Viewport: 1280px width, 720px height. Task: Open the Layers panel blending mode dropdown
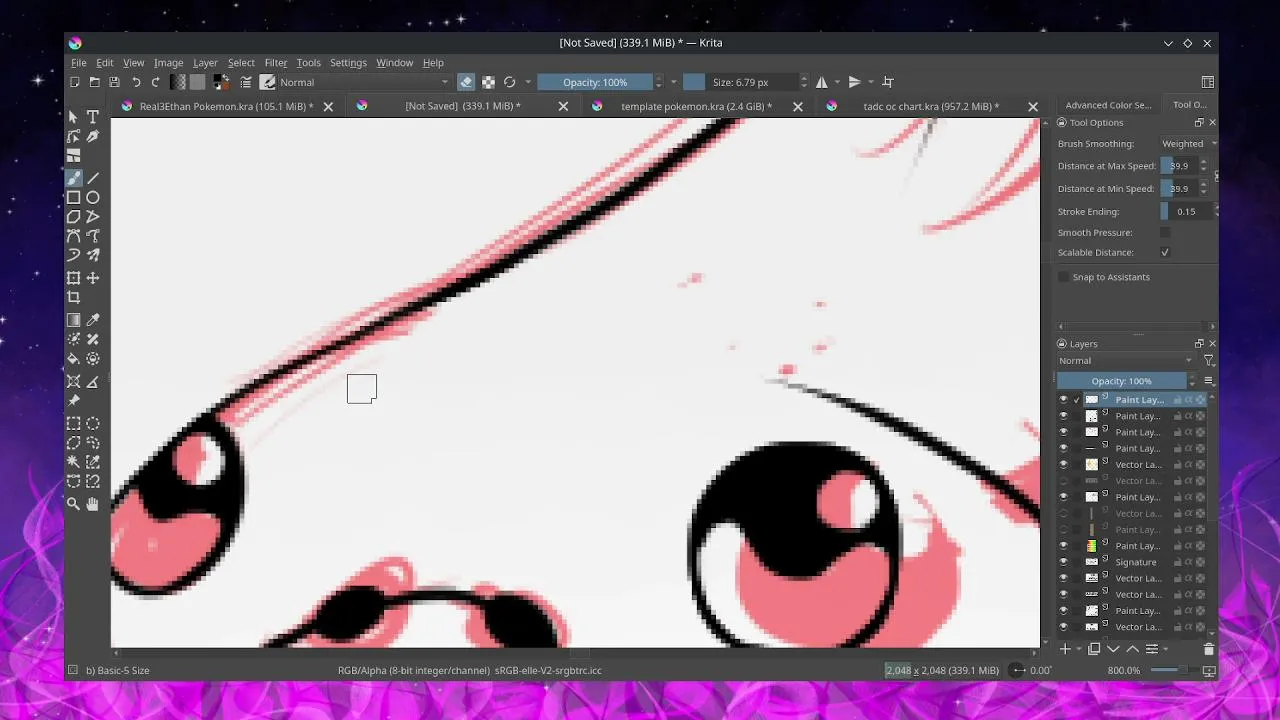1126,361
